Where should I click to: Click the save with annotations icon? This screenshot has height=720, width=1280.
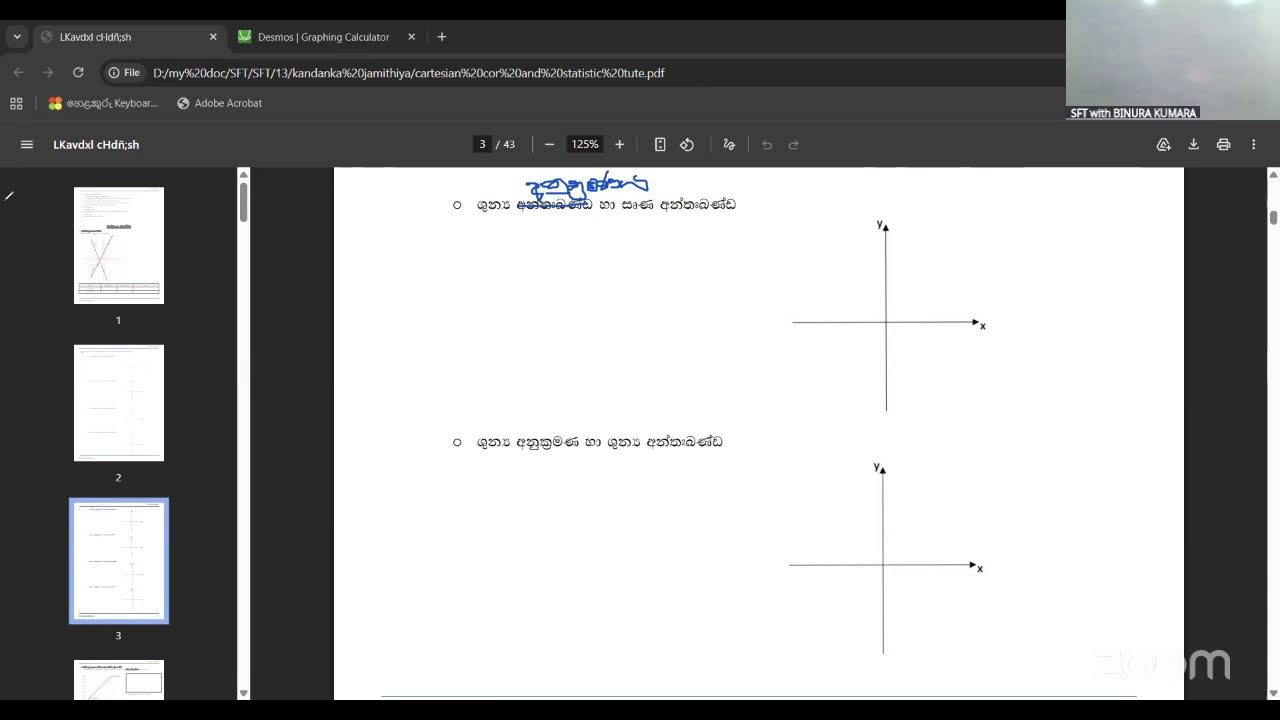1163,145
